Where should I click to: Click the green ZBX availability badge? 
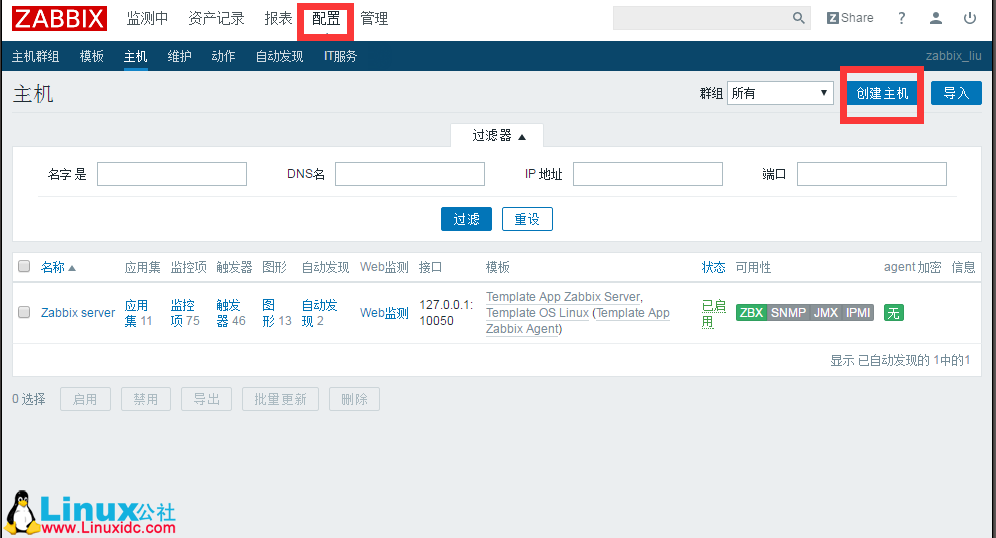(x=751, y=313)
